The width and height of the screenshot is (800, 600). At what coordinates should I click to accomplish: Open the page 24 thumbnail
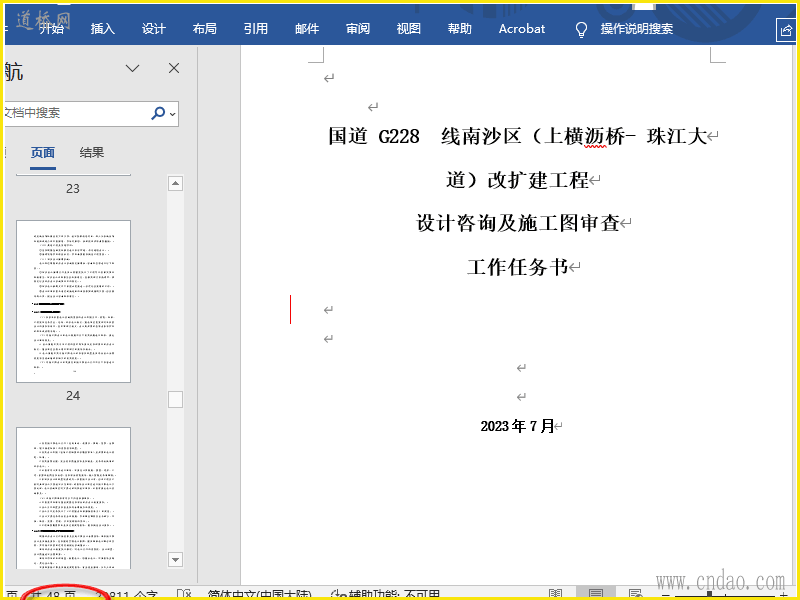tap(73, 302)
